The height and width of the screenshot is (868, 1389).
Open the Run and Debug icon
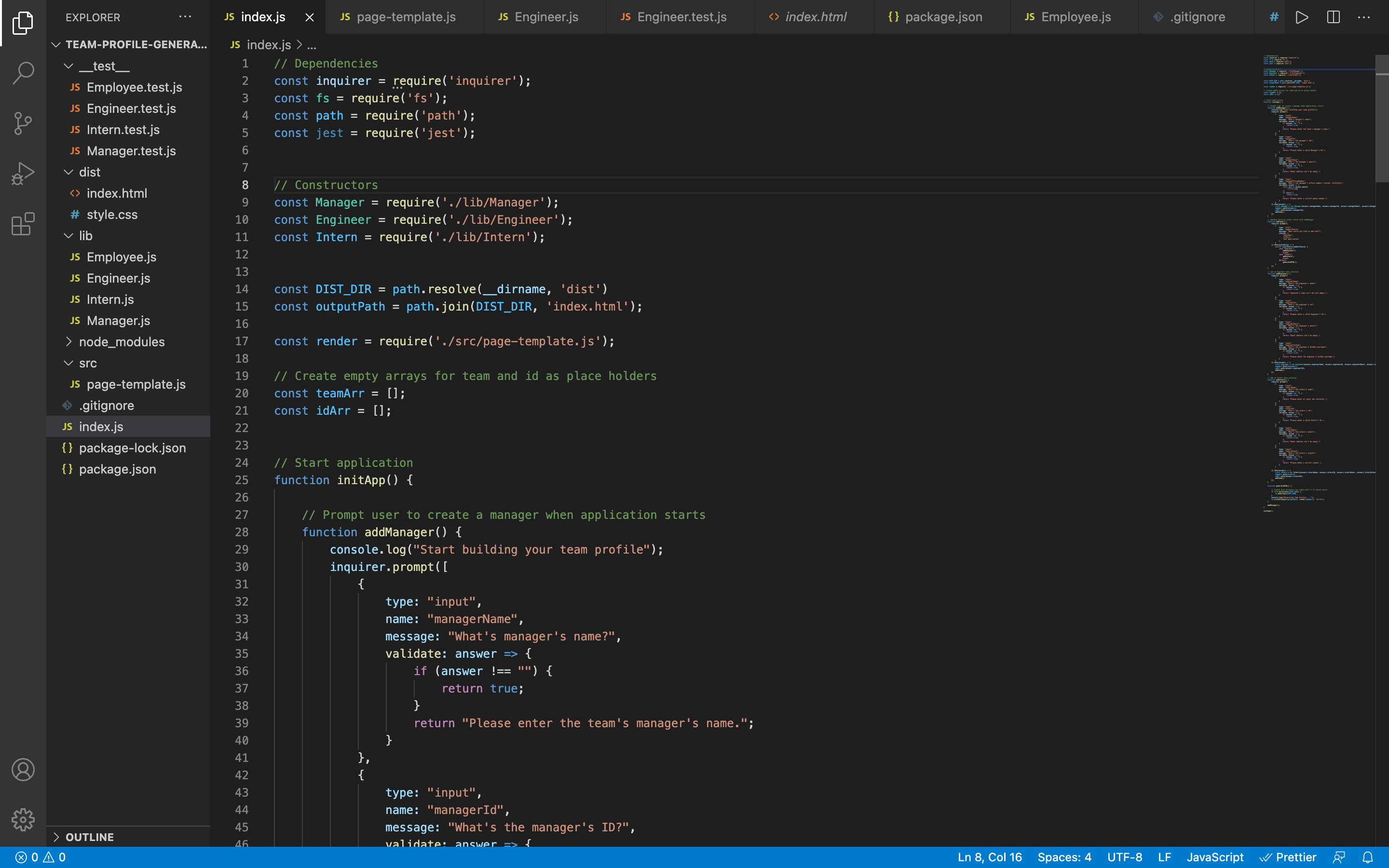pyautogui.click(x=23, y=172)
